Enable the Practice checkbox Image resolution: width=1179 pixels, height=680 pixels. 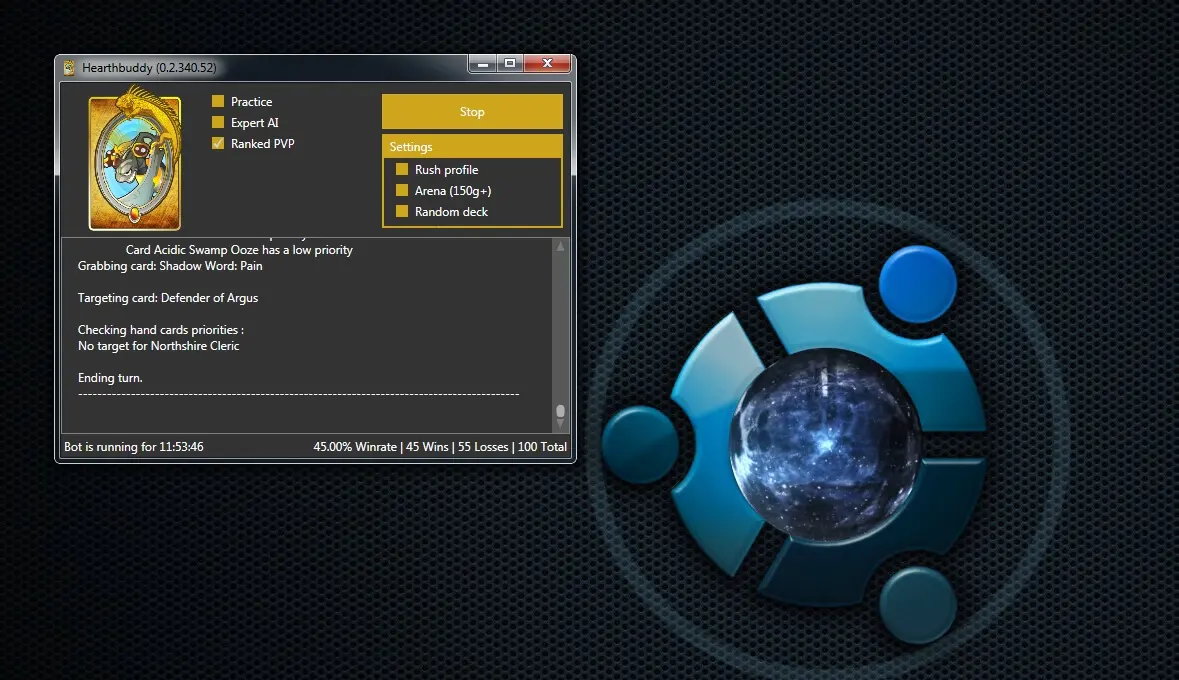(218, 101)
